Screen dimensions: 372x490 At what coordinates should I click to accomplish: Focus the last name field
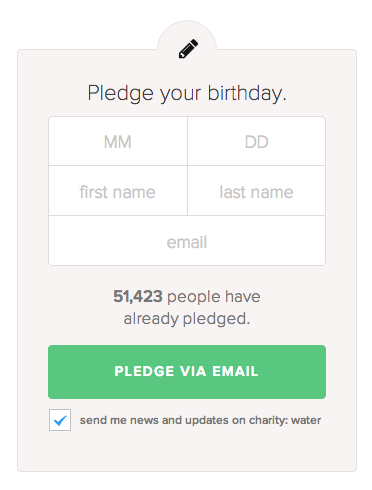256,191
